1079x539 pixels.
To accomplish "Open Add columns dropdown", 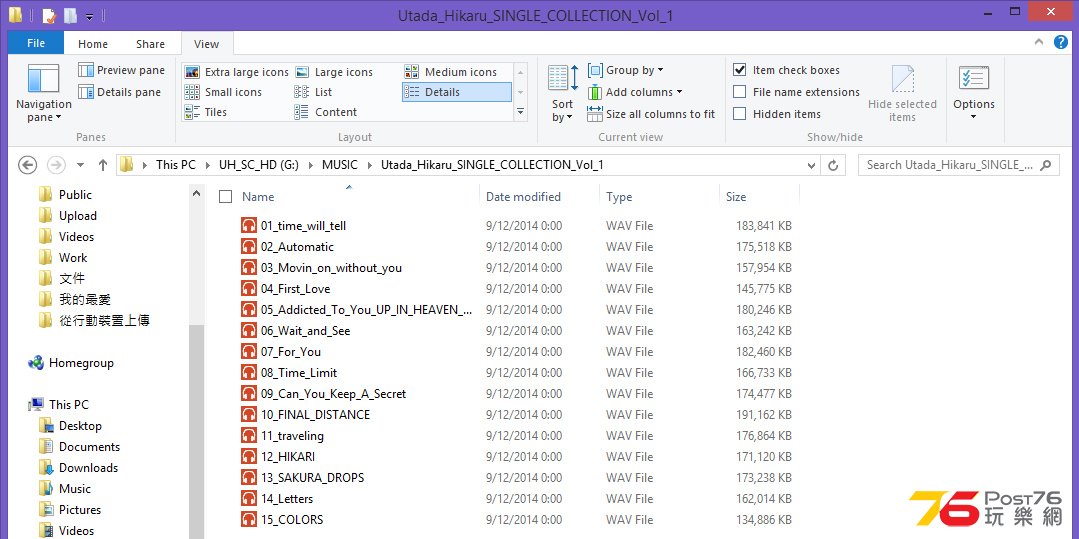I will click(635, 92).
